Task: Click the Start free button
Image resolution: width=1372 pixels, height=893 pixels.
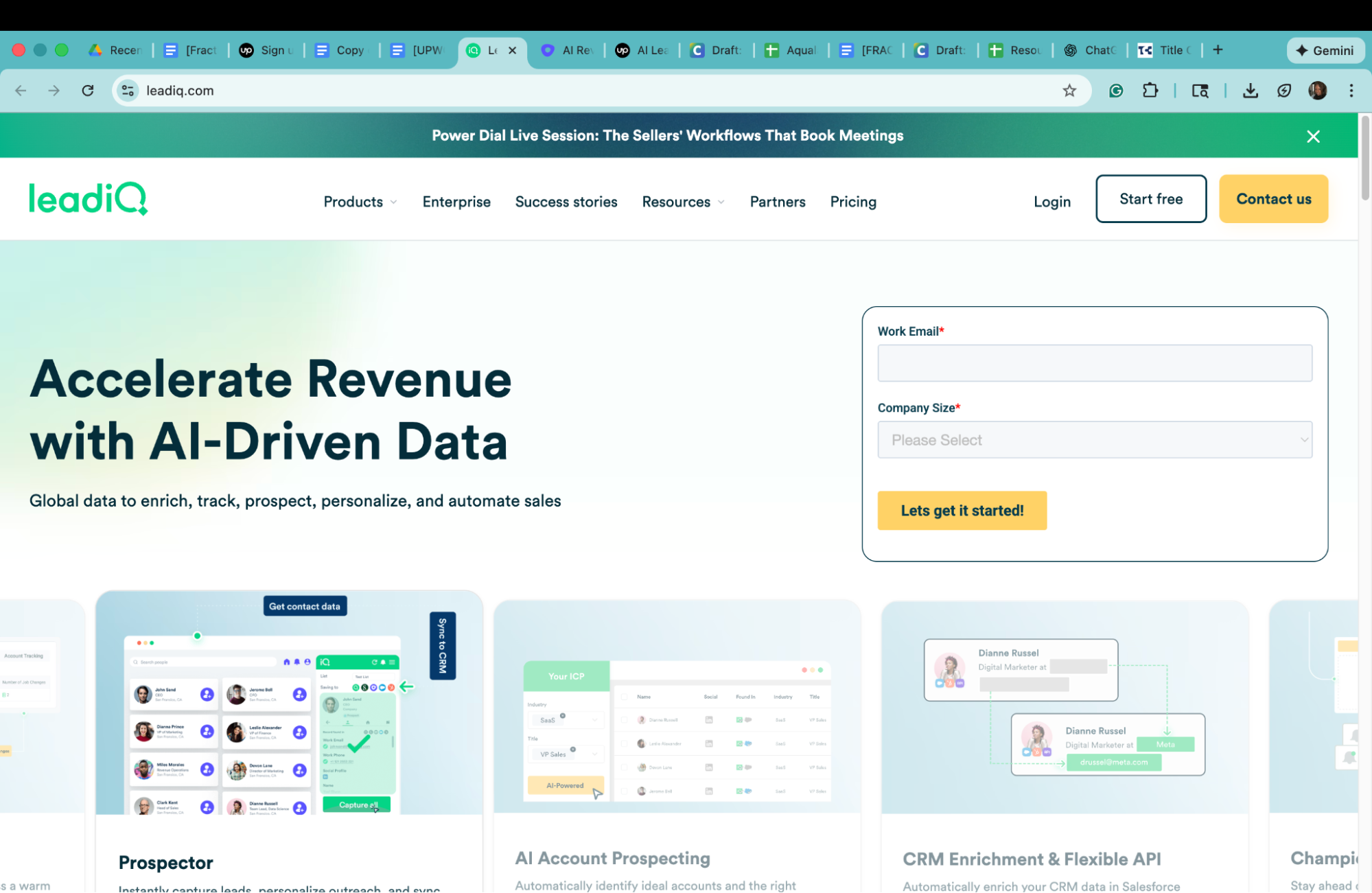Action: coord(1151,199)
